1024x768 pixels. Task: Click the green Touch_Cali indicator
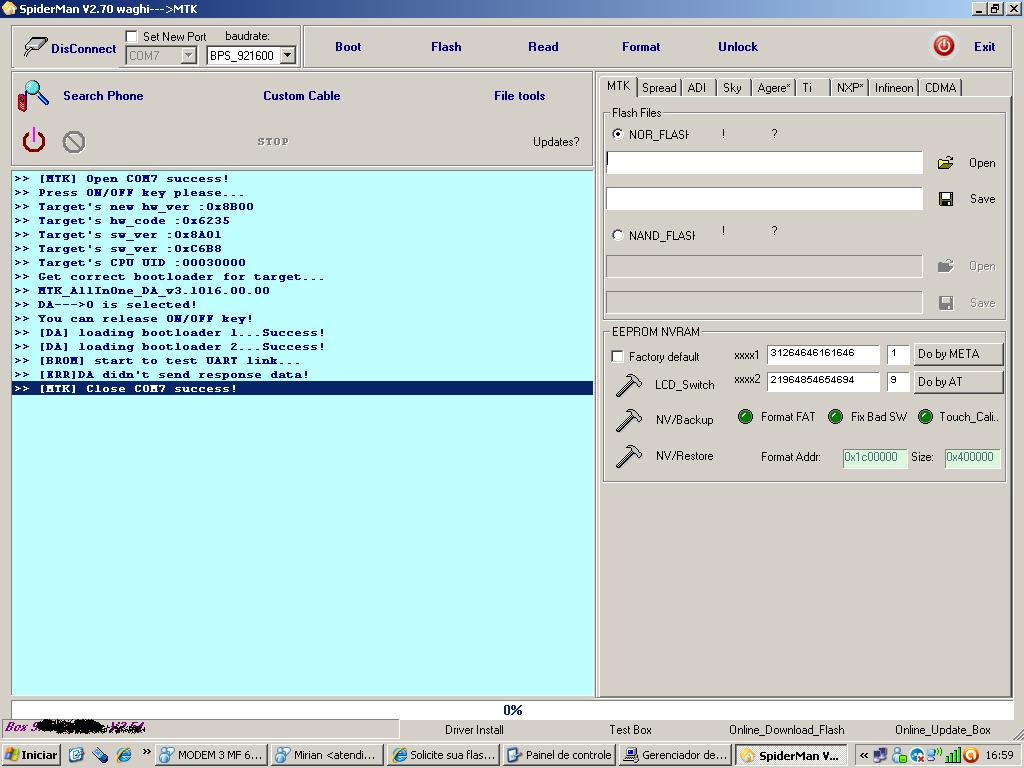pyautogui.click(x=925, y=417)
